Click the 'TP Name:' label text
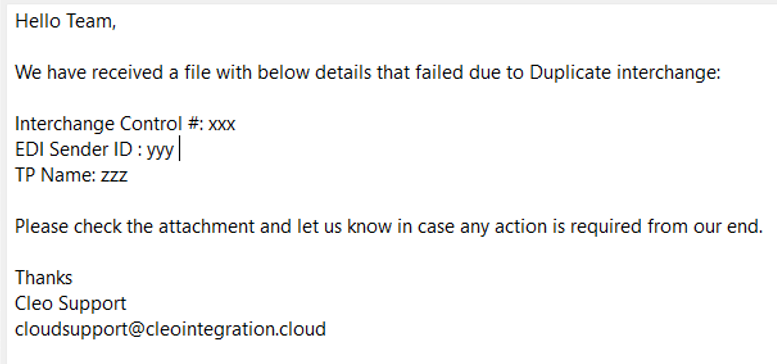The height and width of the screenshot is (364, 777). pyautogui.click(x=56, y=175)
